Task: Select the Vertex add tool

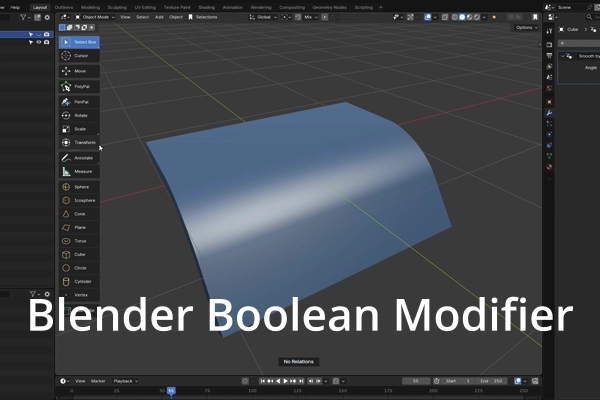Action: [x=79, y=295]
